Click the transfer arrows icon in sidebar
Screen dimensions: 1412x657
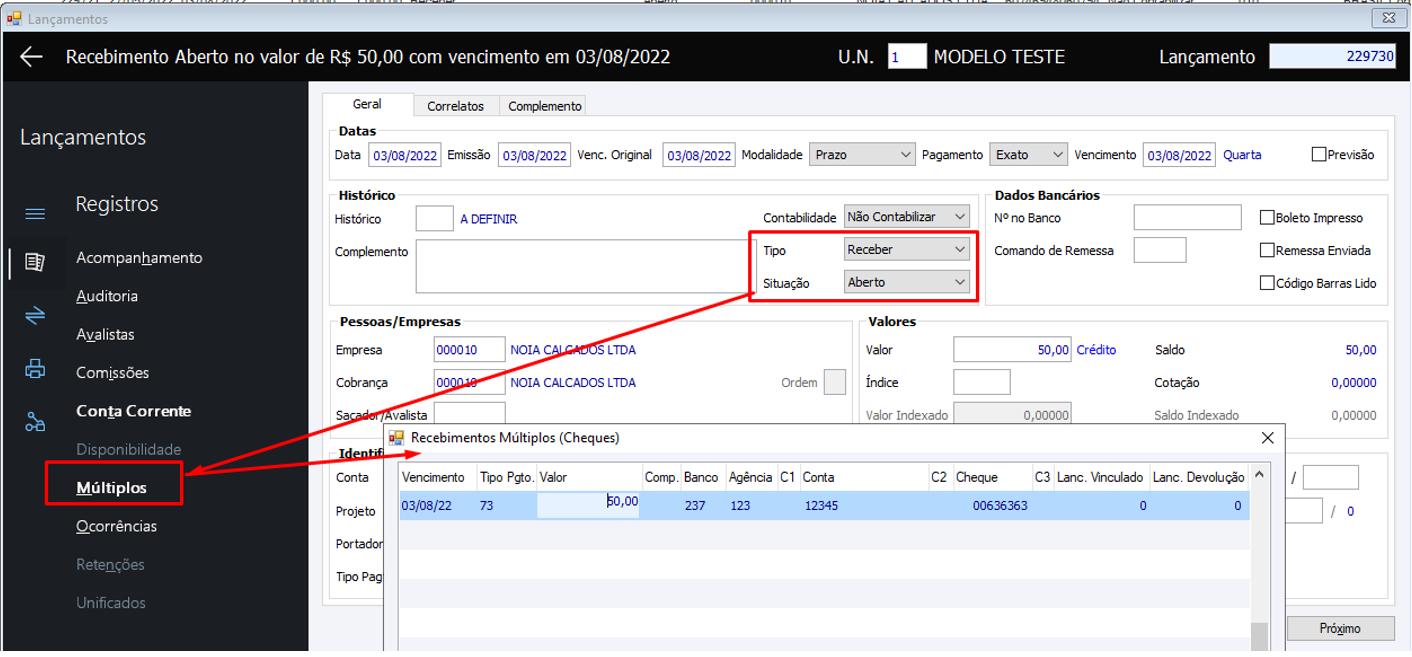(x=35, y=316)
